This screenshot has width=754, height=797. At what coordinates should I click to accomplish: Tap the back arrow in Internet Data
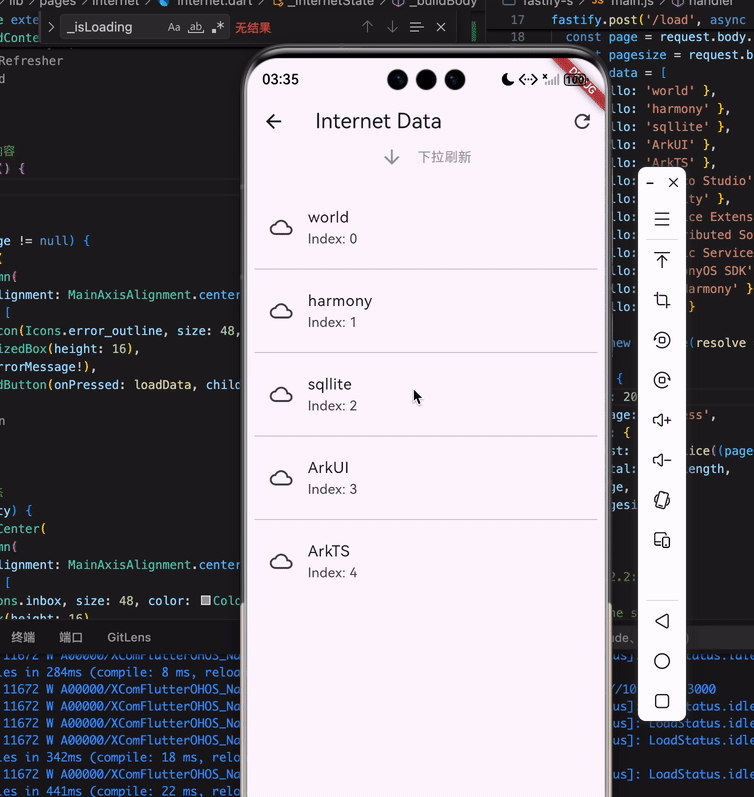(274, 121)
